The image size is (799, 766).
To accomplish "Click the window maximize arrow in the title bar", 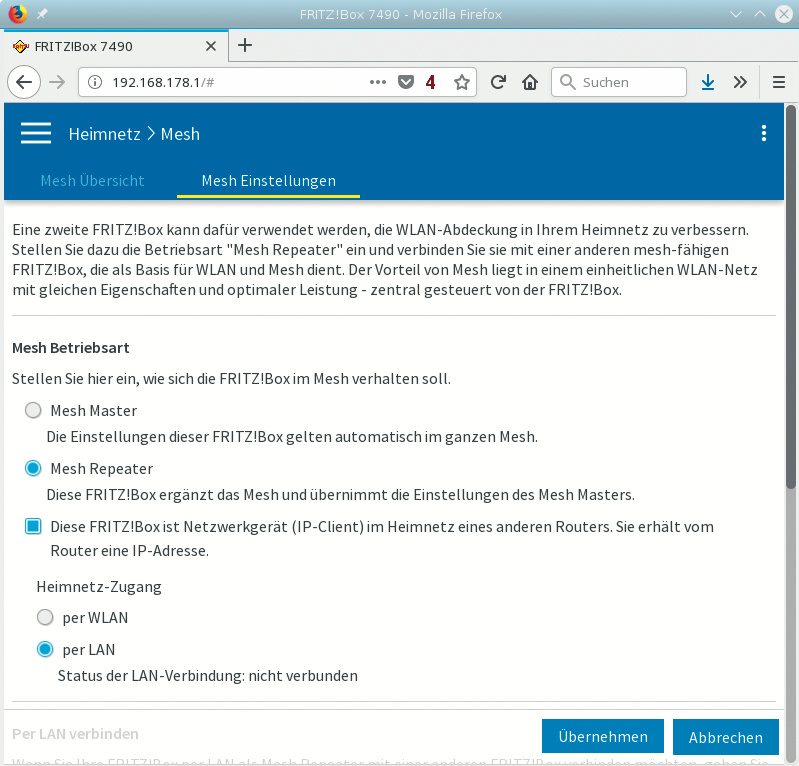I will coord(759,14).
